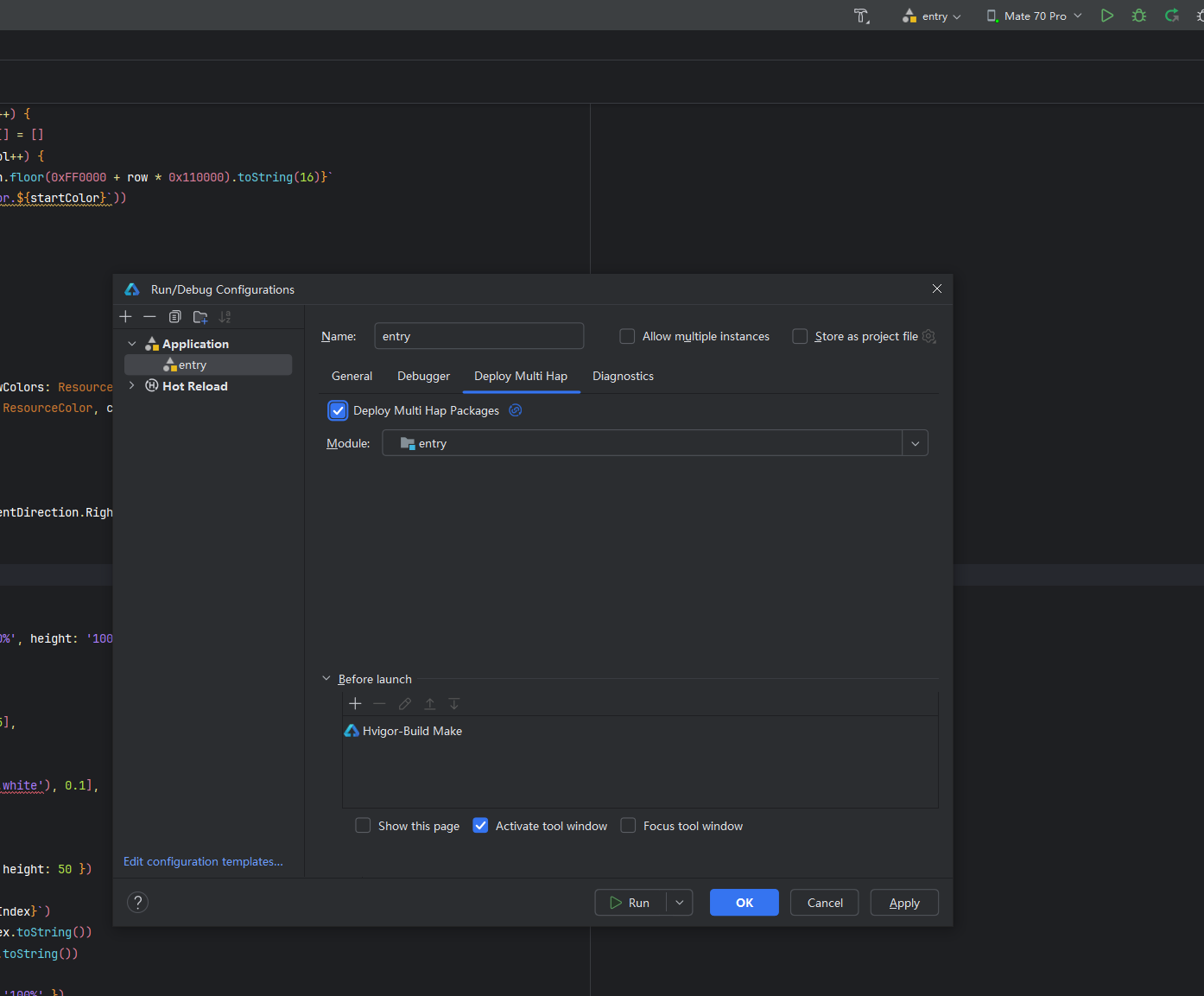Open the Store as project file settings gear

pos(929,336)
